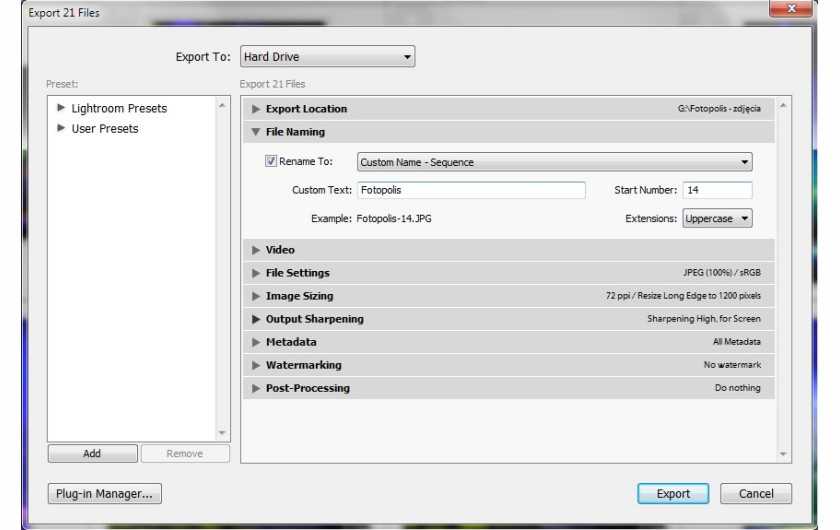Select the User Presets label

click(105, 129)
